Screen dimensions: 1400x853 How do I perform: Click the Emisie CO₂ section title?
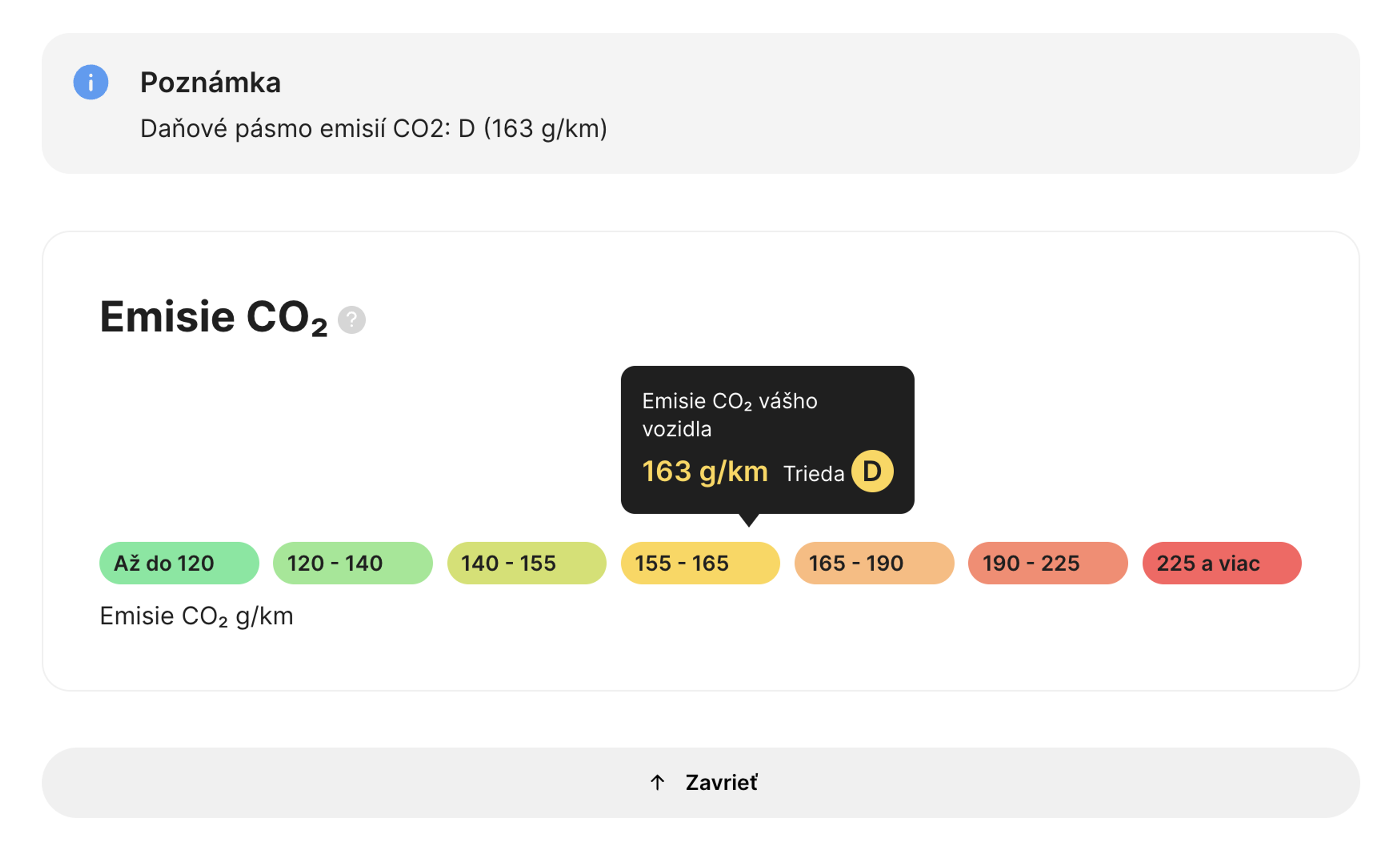pyautogui.click(x=214, y=318)
